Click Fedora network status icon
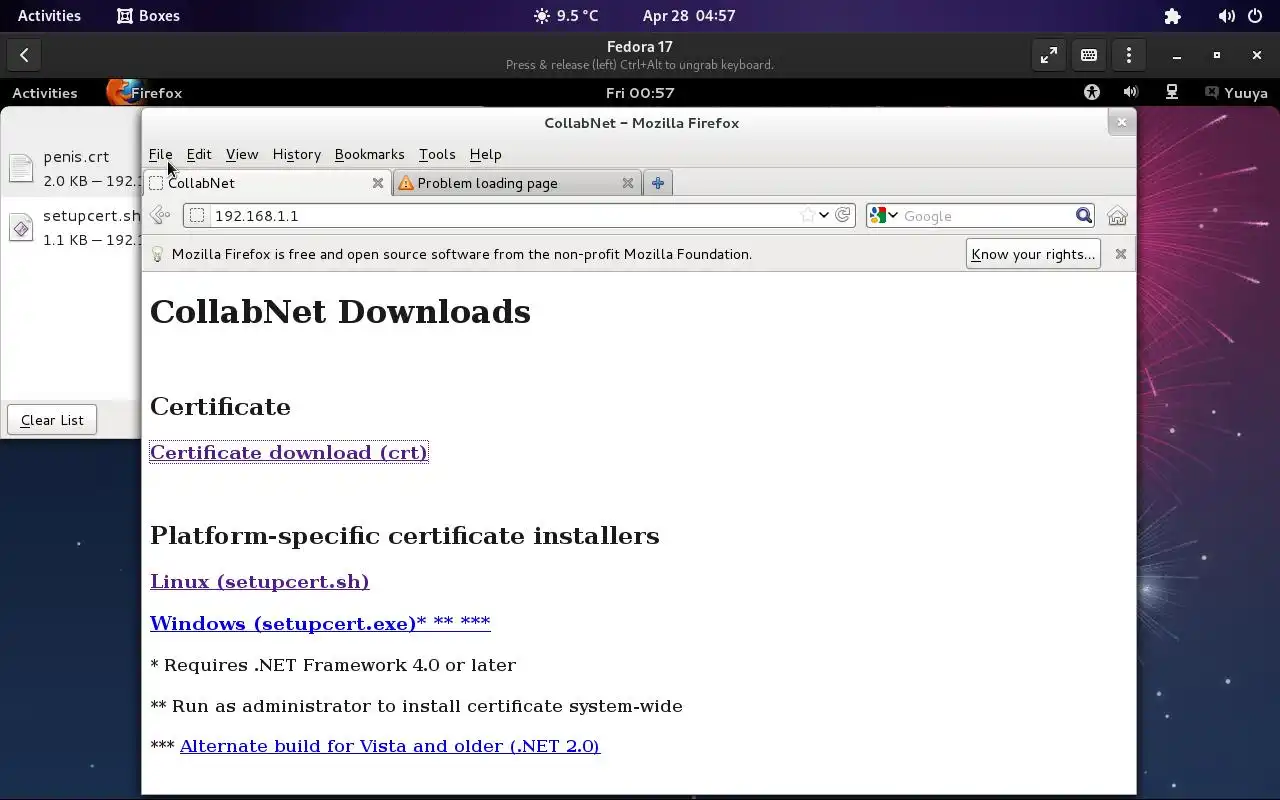This screenshot has width=1280, height=800. (1172, 92)
